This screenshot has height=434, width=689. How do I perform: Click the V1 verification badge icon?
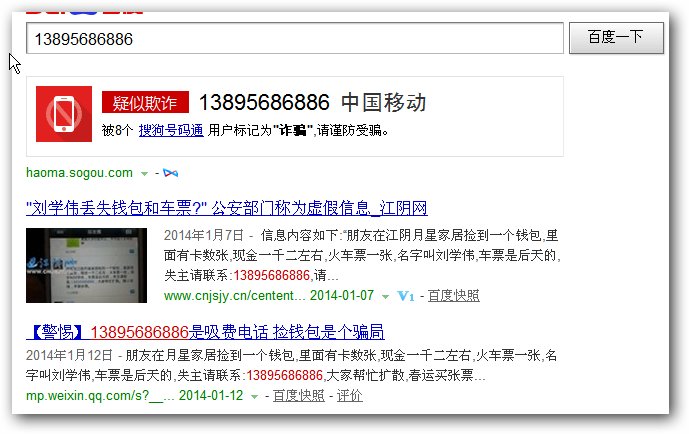406,296
